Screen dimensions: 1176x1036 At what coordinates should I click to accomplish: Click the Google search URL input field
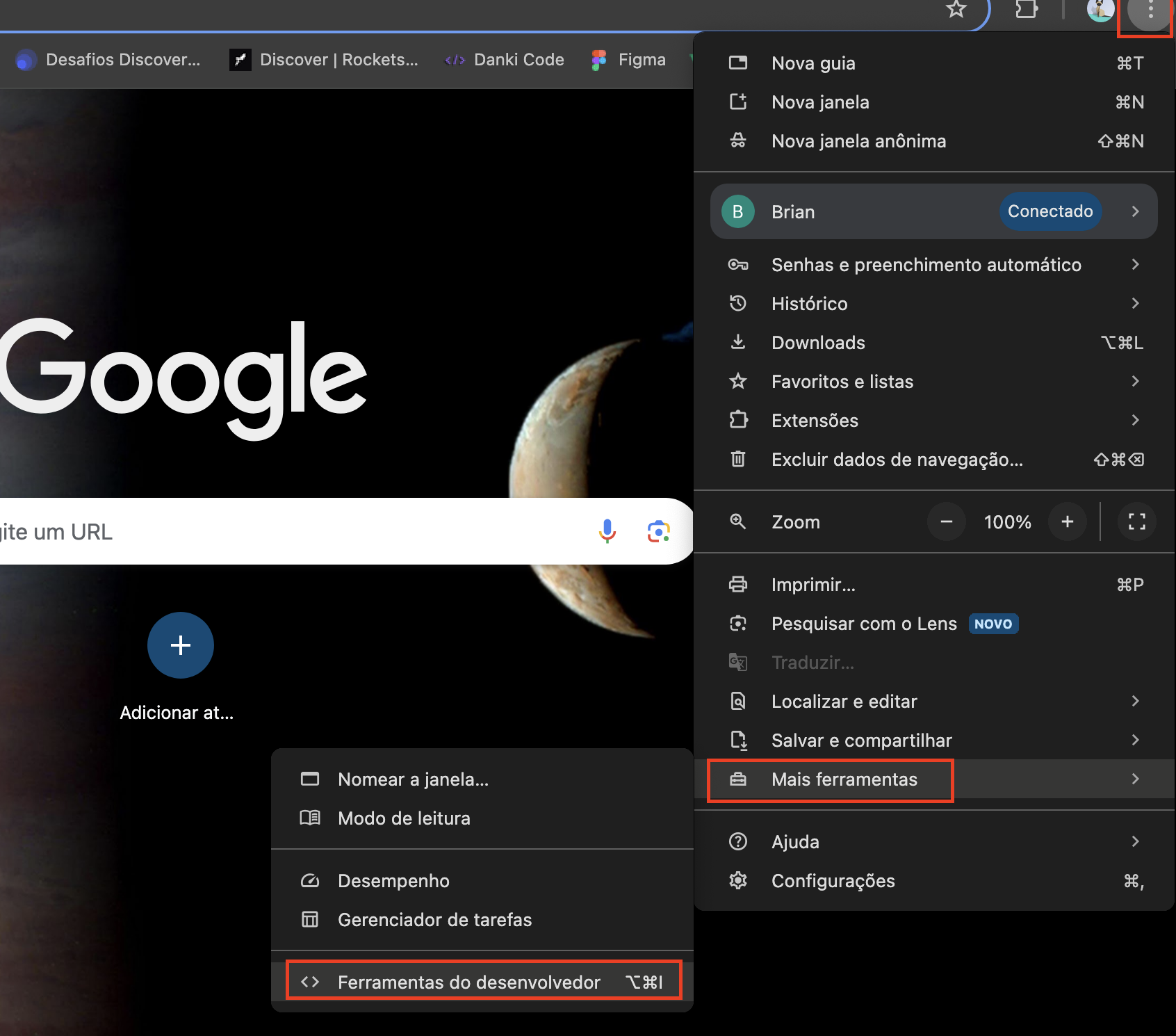tap(278, 531)
